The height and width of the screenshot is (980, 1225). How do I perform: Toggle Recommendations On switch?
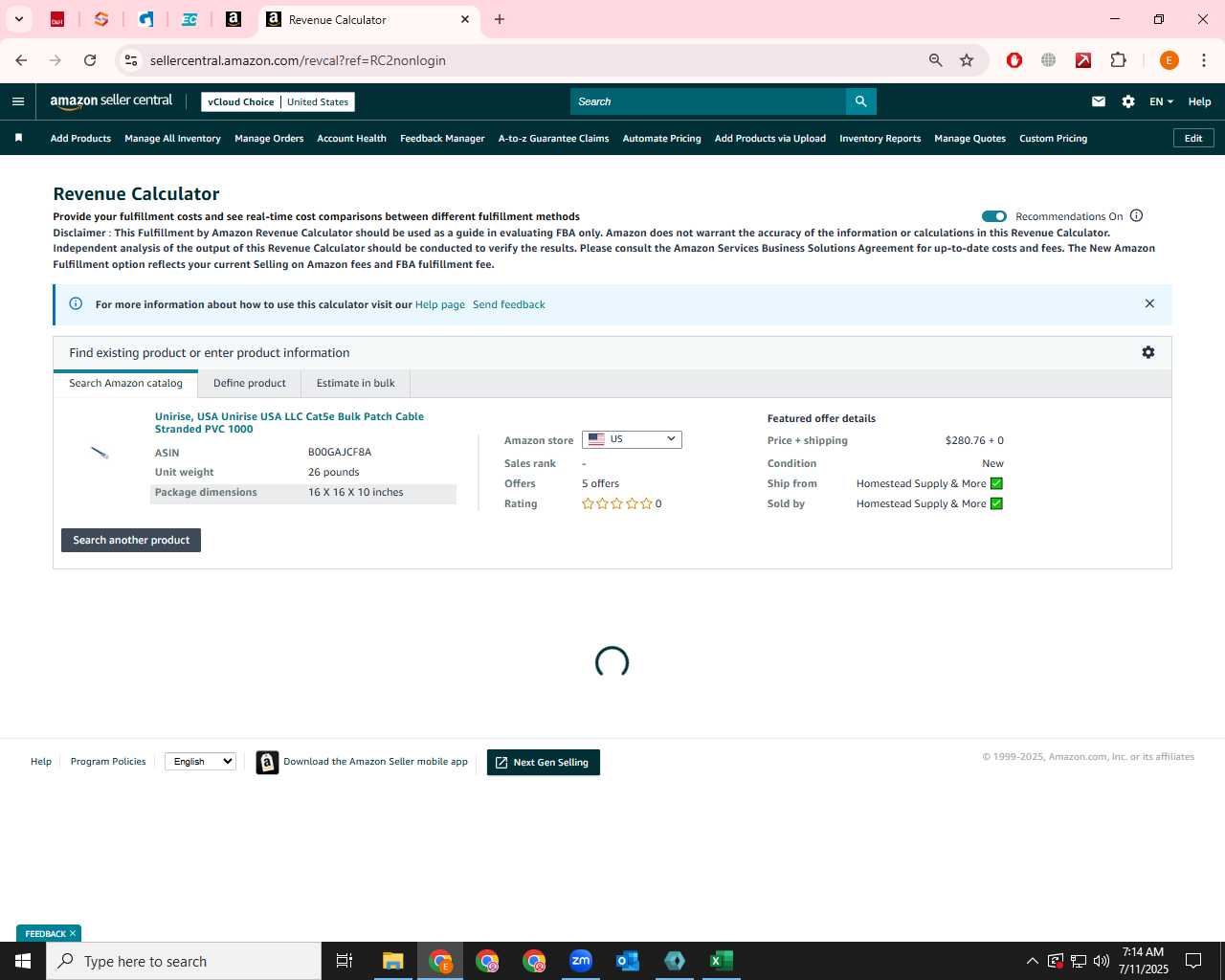click(x=994, y=216)
